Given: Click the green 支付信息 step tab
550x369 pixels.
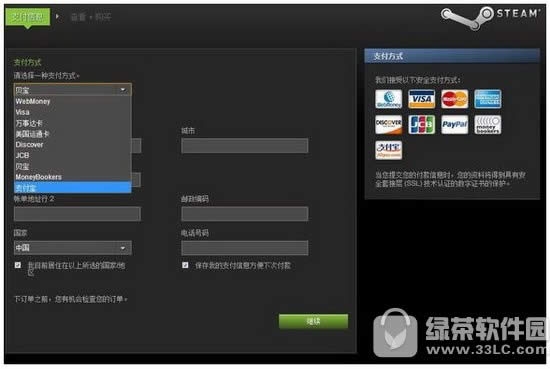Looking at the screenshot, I should [28, 17].
